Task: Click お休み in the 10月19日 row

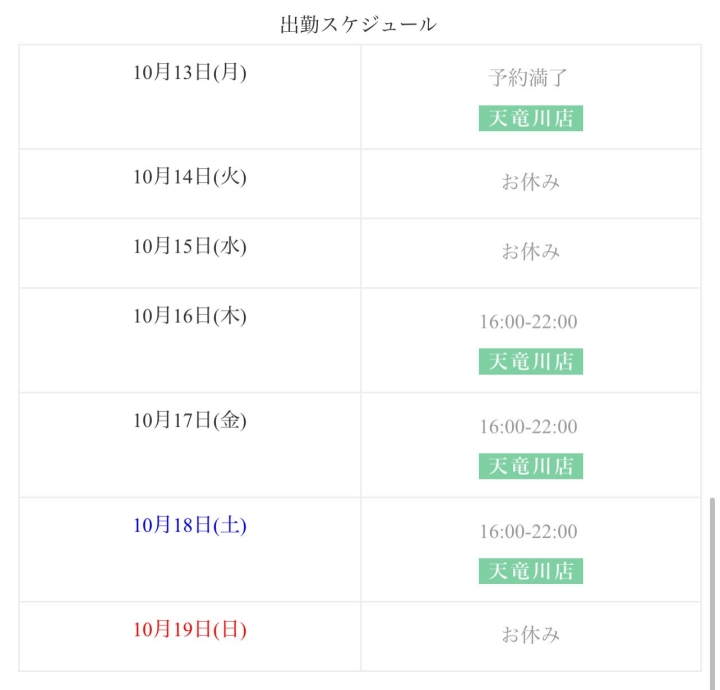Action: (530, 635)
